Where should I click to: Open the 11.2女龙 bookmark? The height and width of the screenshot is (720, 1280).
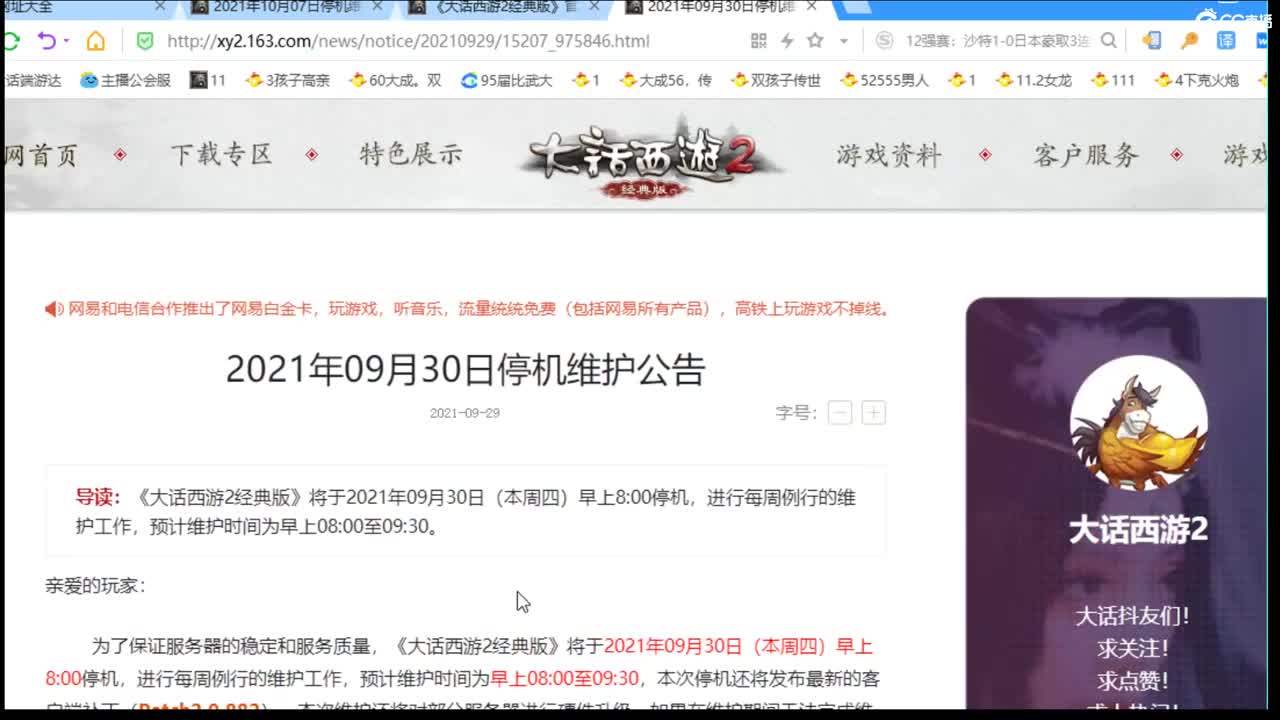coord(1036,80)
